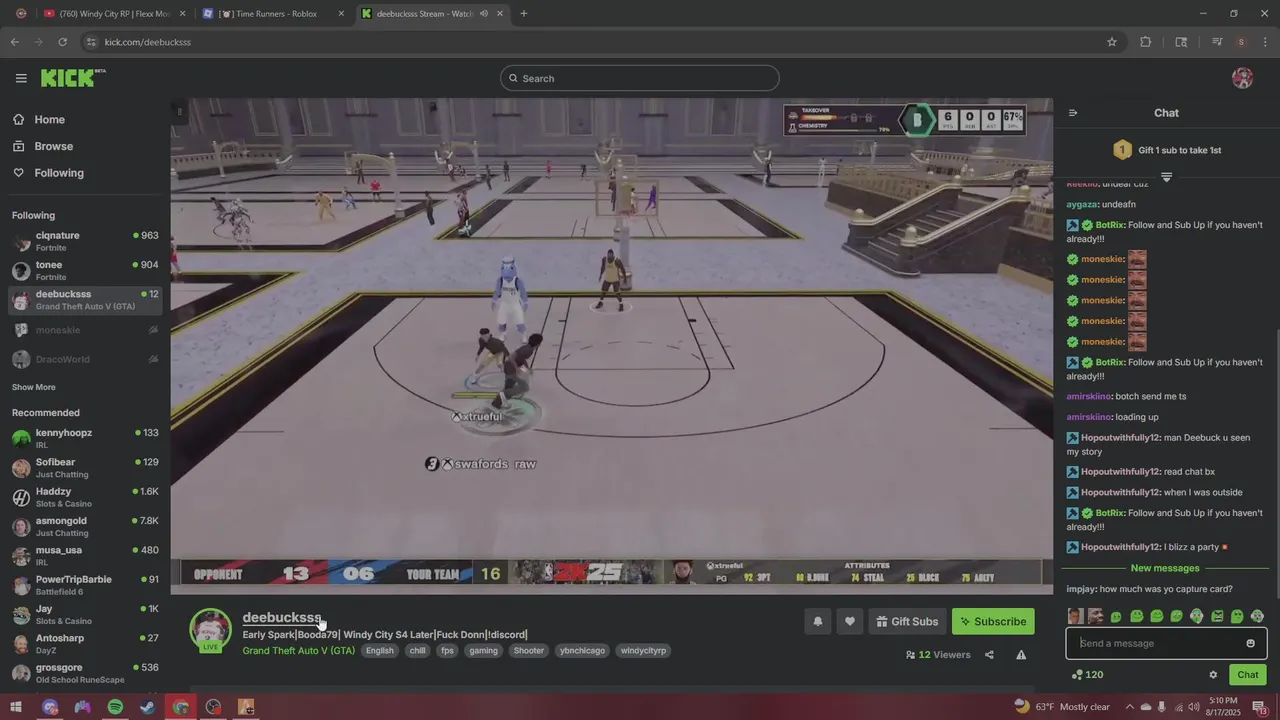Viewport: 1280px width, 720px height.
Task: Click the share icon next to viewer count
Action: (989, 655)
